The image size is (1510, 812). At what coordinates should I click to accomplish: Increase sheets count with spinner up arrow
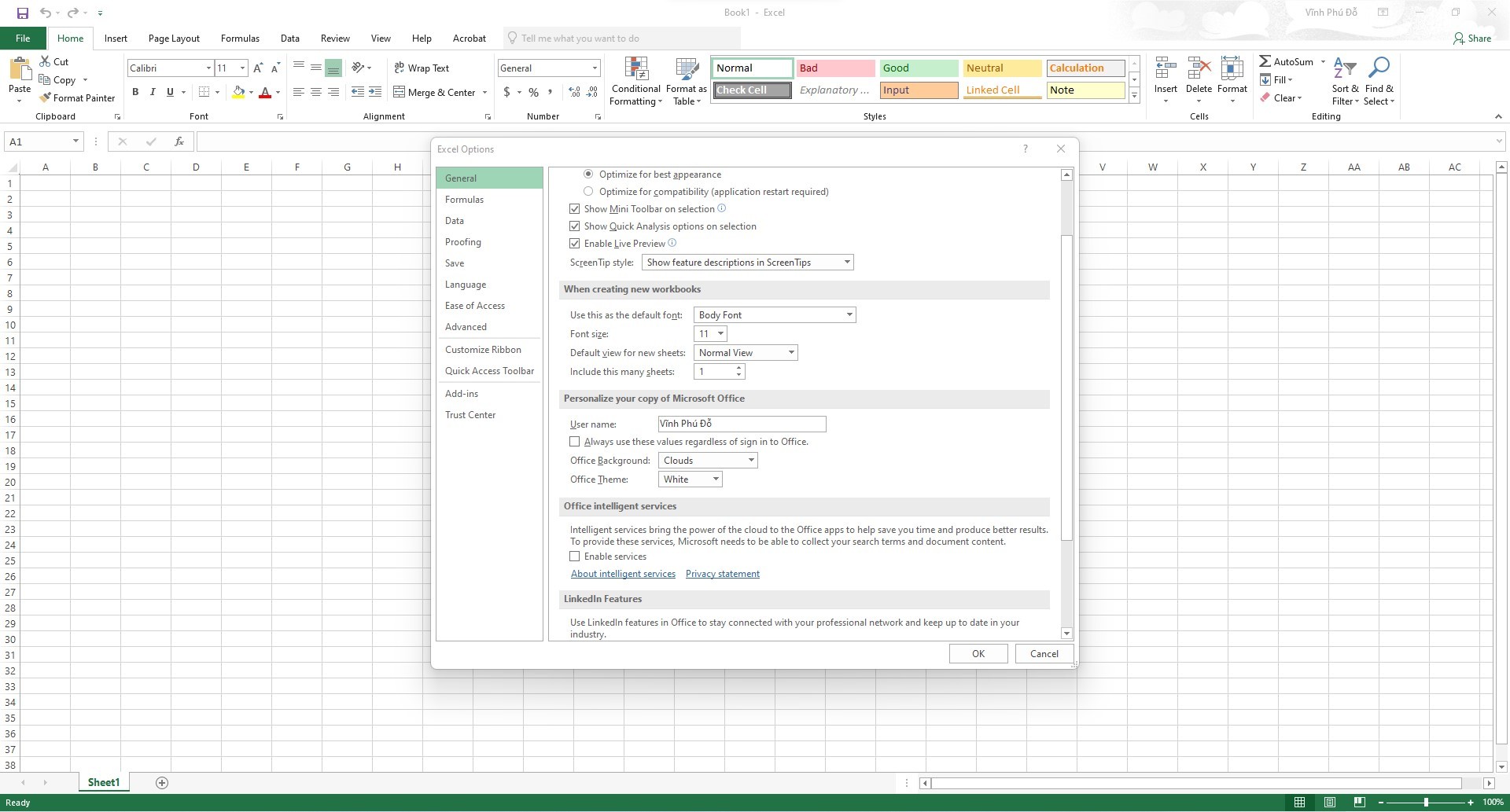(738, 368)
